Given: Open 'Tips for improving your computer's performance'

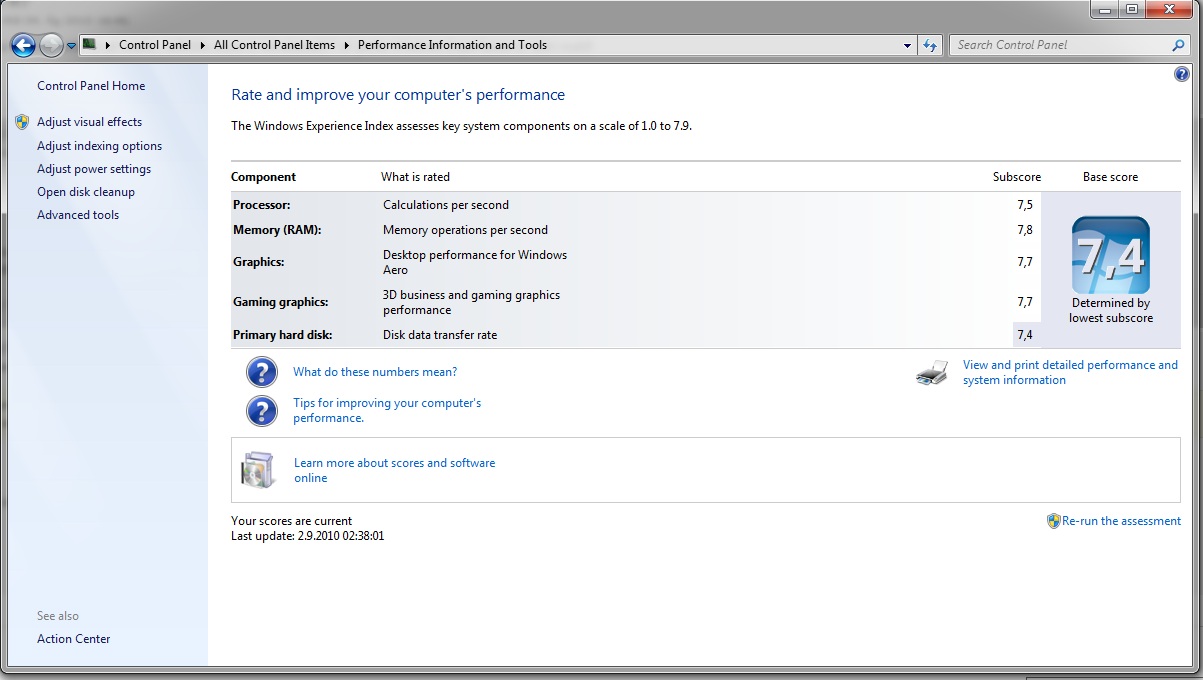Looking at the screenshot, I should [387, 410].
